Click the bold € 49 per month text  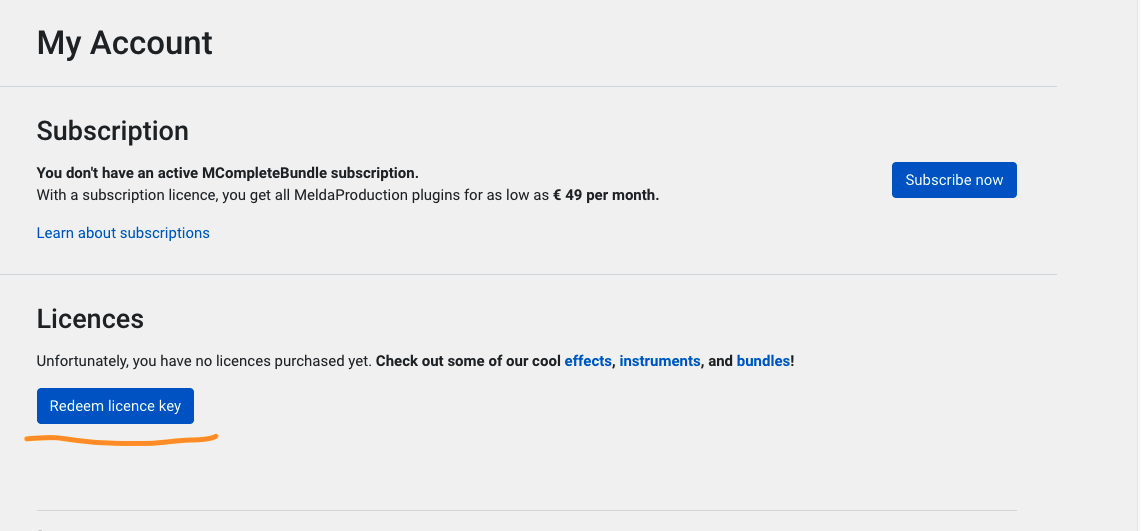[606, 195]
